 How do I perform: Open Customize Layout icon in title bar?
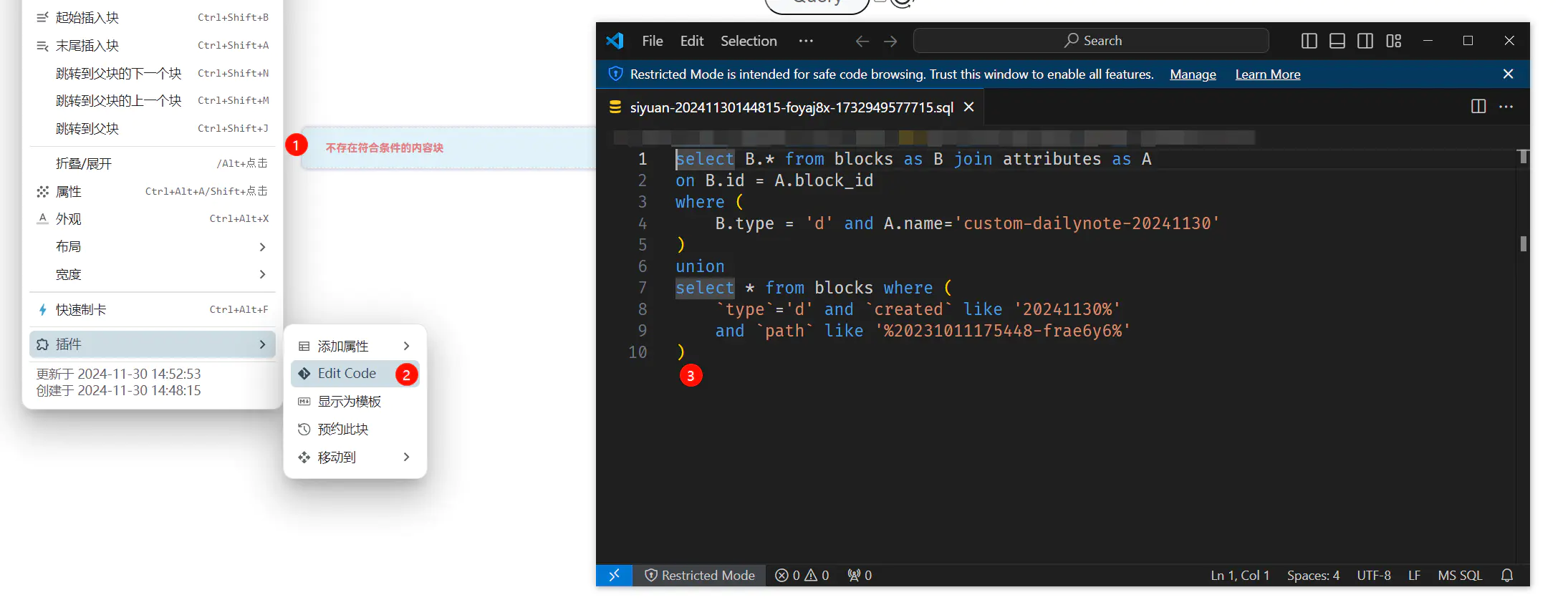coord(1393,41)
